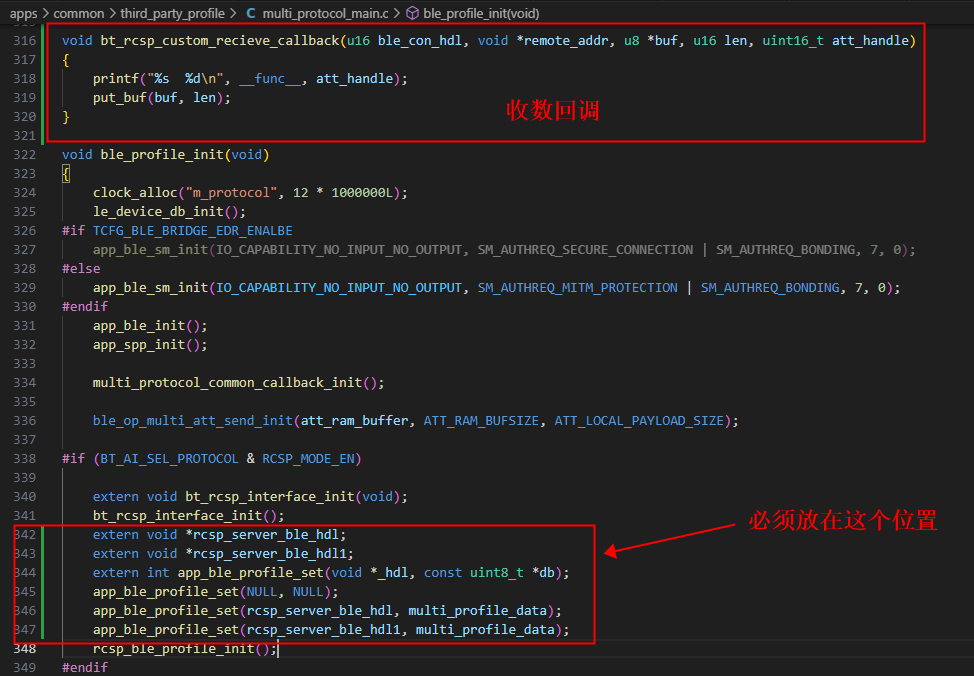Select line number 349 in the gutter
974x676 pixels.
click(25, 667)
